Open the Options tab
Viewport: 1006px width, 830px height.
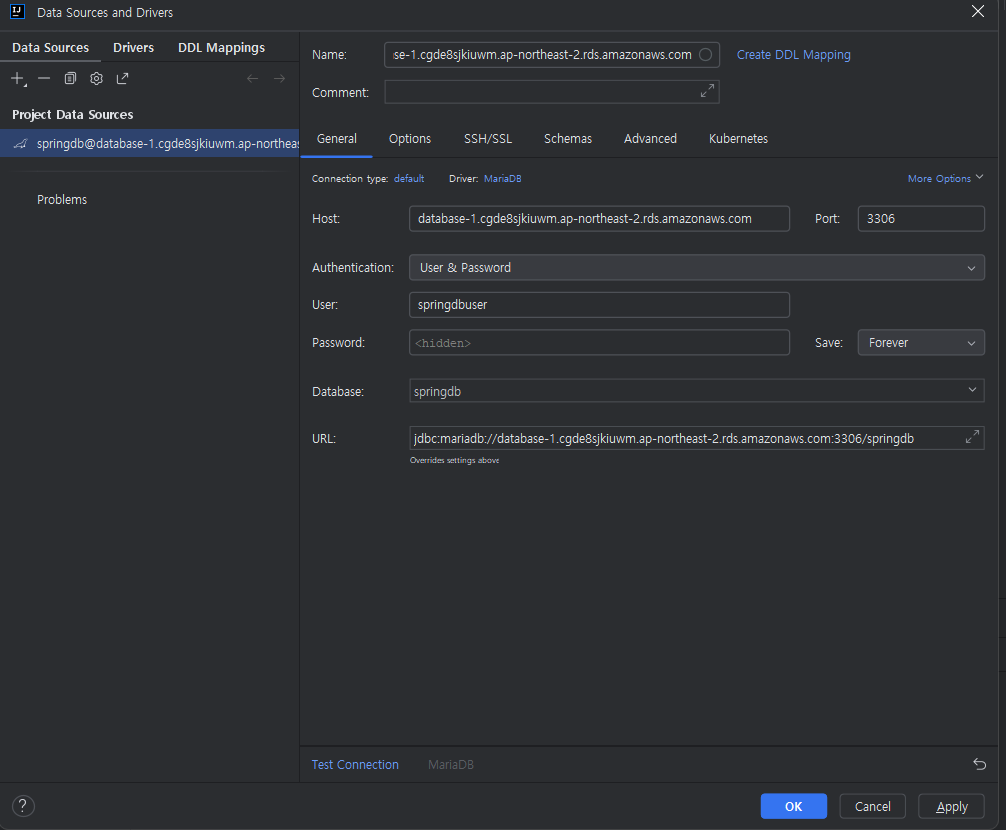pyautogui.click(x=410, y=139)
